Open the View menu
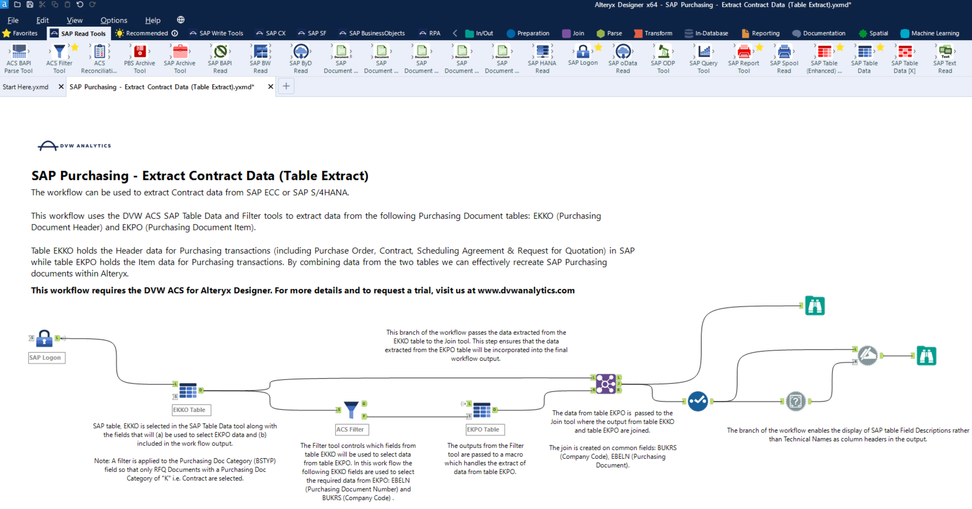The height and width of the screenshot is (509, 972). pyautogui.click(x=74, y=20)
